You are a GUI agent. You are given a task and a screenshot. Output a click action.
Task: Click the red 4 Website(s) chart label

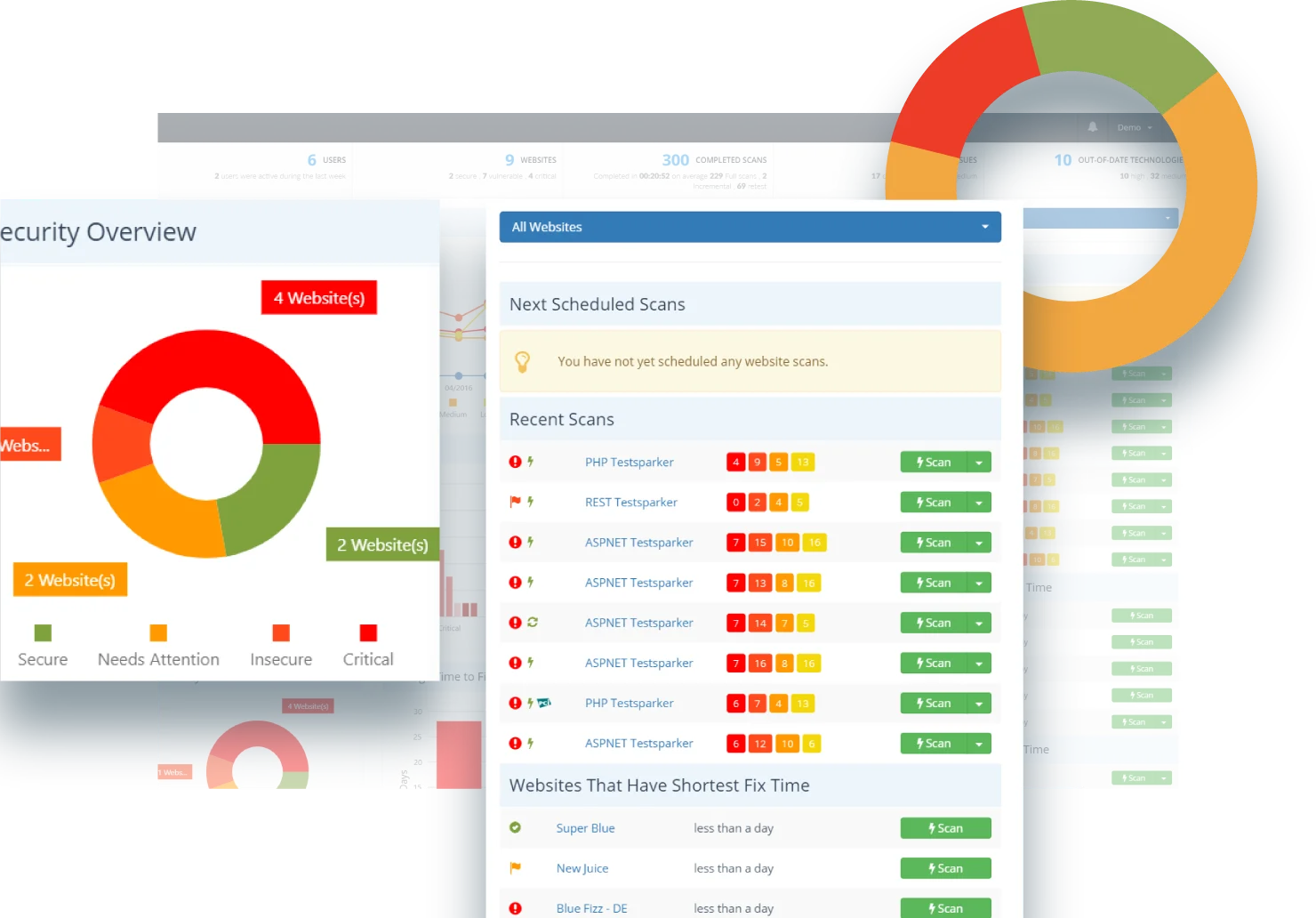click(319, 298)
